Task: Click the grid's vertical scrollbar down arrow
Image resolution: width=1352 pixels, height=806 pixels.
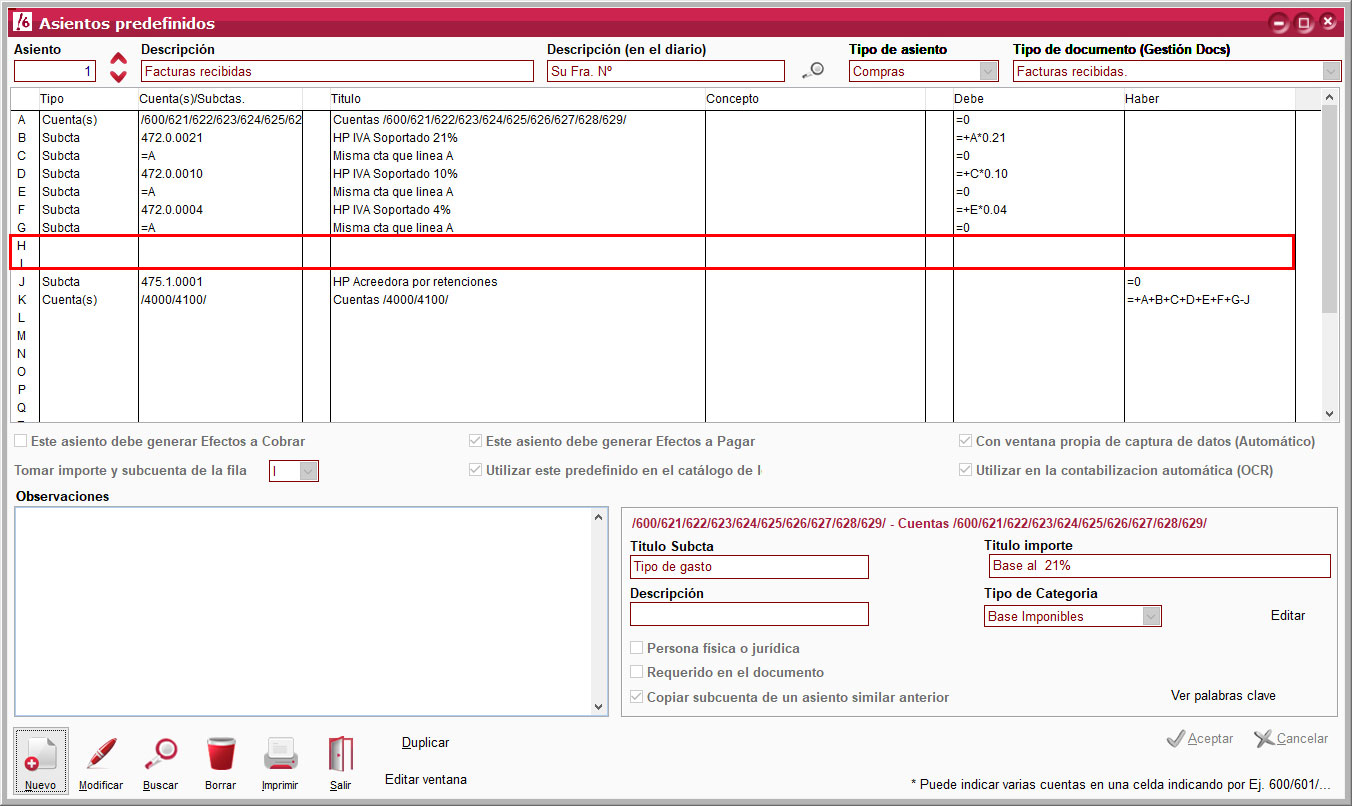Action: pyautogui.click(x=1329, y=413)
